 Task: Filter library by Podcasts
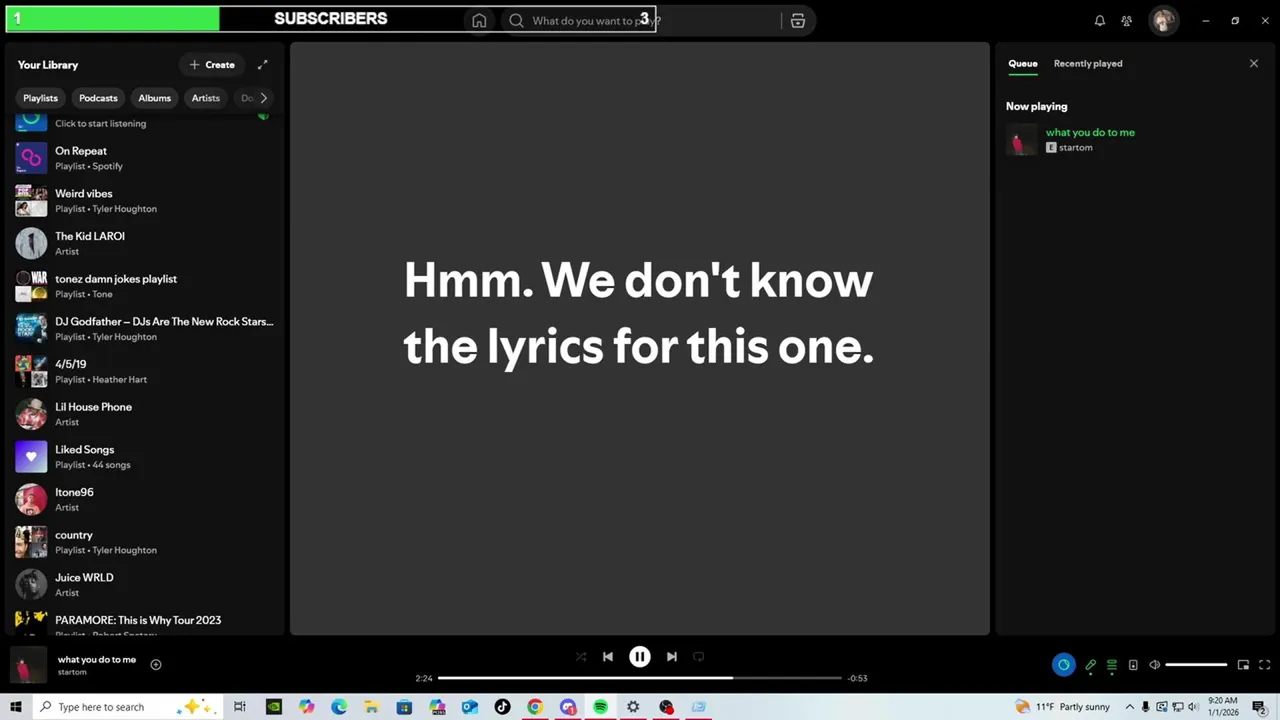click(98, 98)
